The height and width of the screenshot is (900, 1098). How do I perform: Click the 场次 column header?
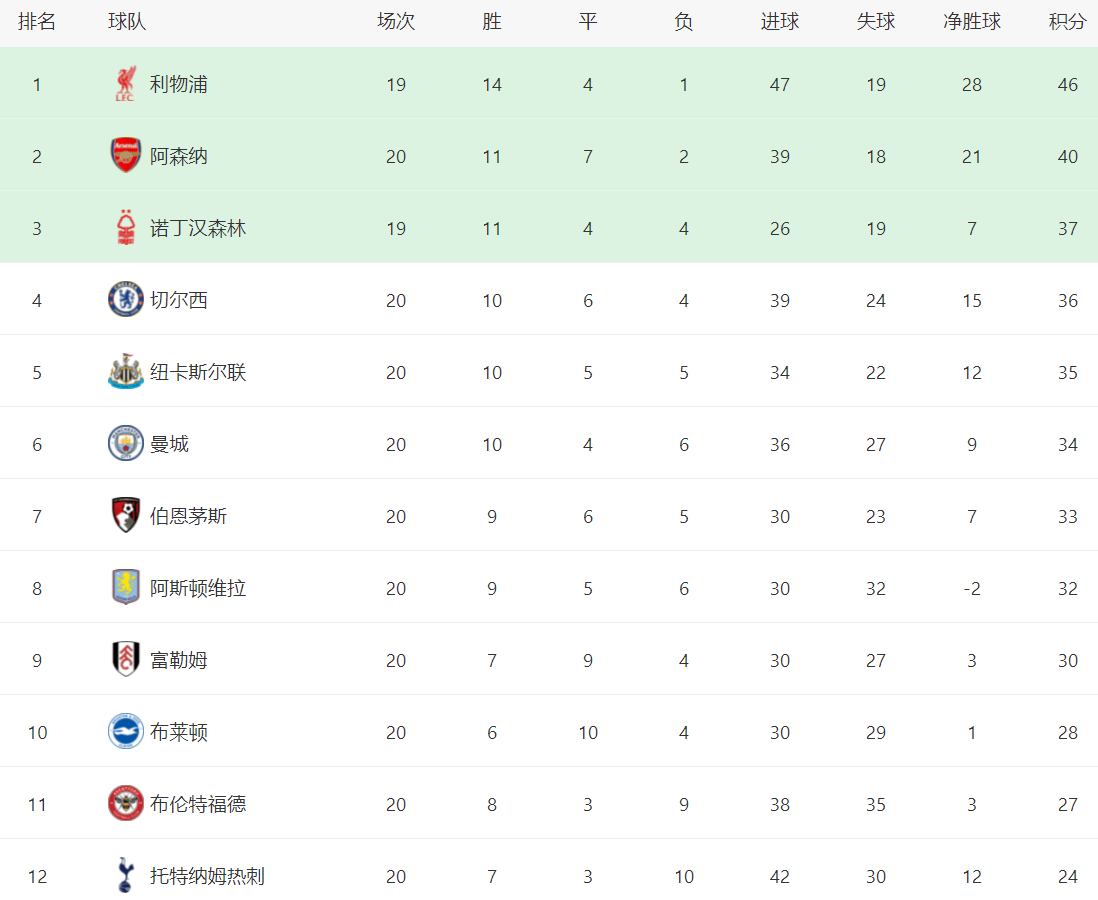(396, 22)
